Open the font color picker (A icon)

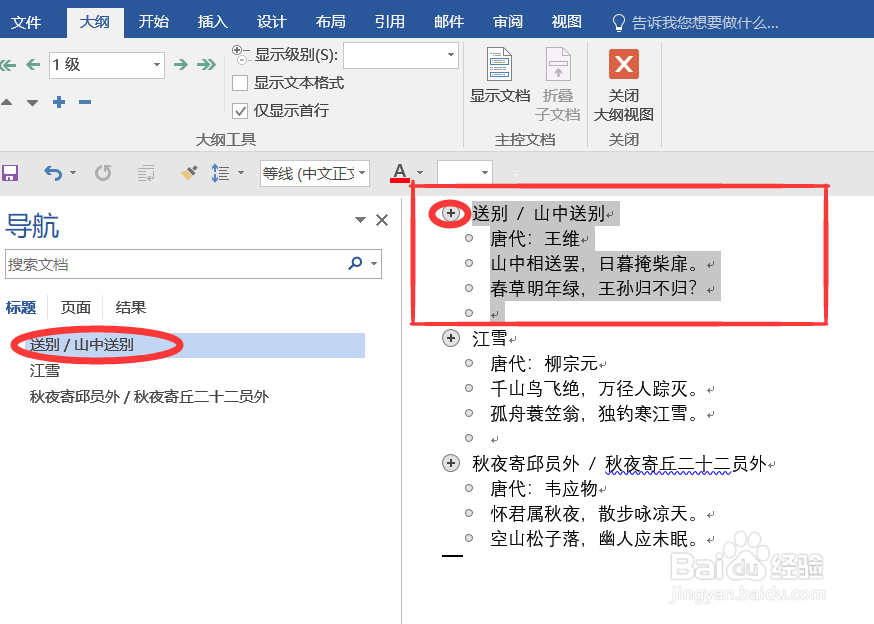pos(398,172)
